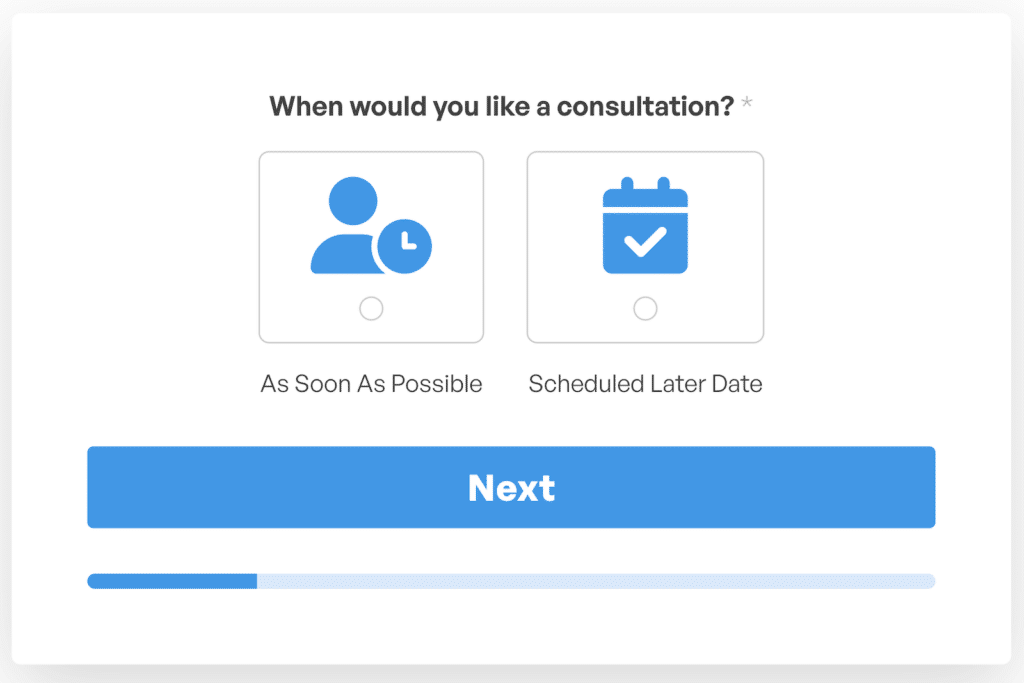Click the calendar checkmark icon

pos(645,226)
